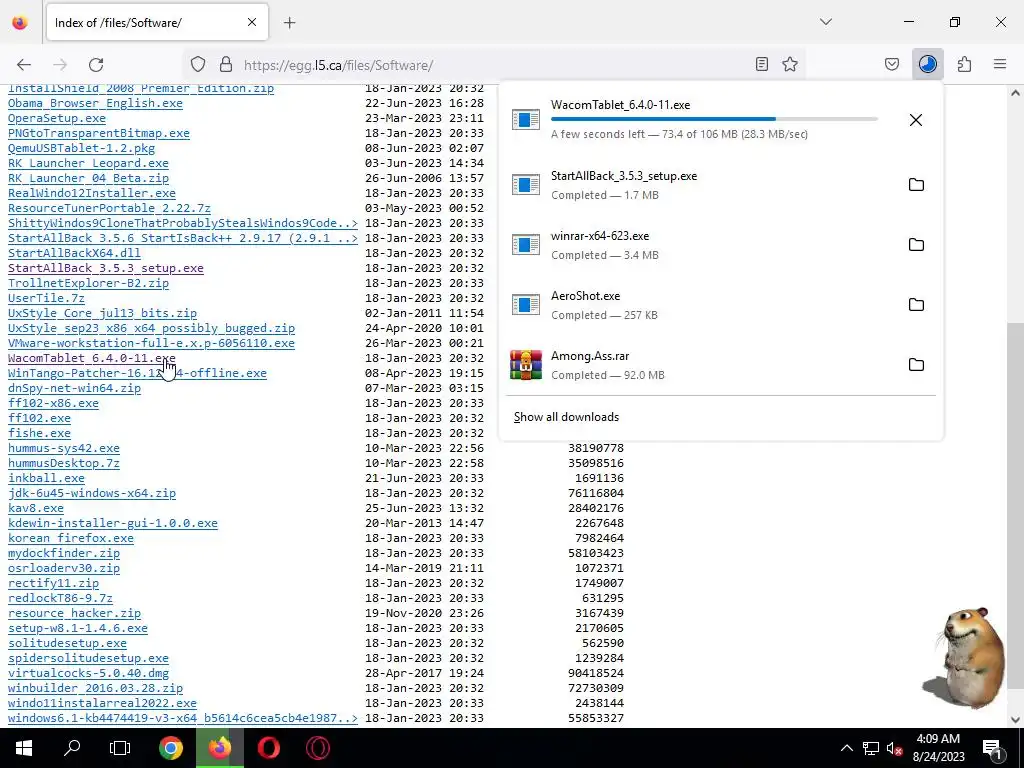Open Task View on taskbar
The image size is (1024, 768).
point(120,748)
